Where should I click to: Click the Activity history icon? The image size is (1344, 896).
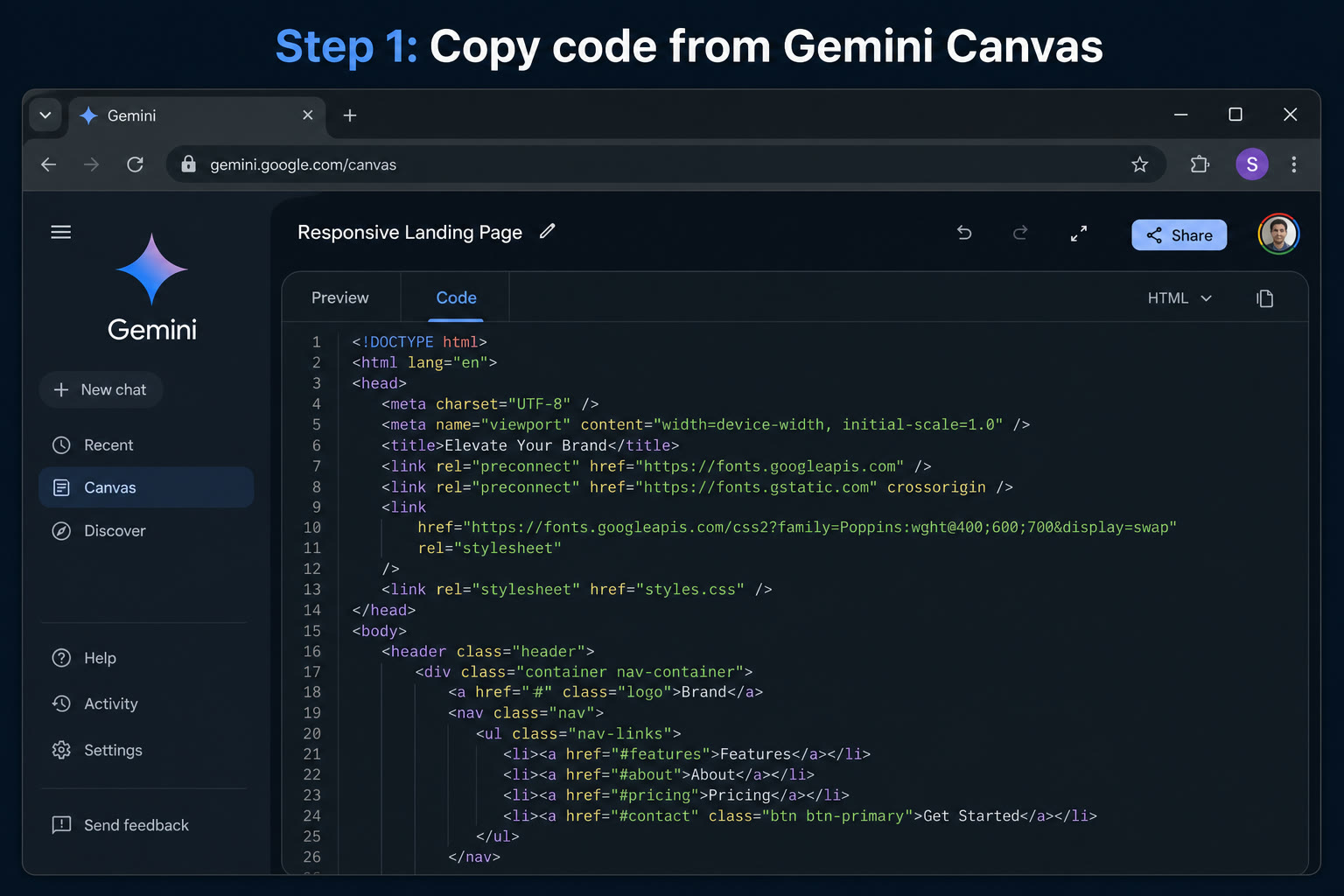click(61, 703)
